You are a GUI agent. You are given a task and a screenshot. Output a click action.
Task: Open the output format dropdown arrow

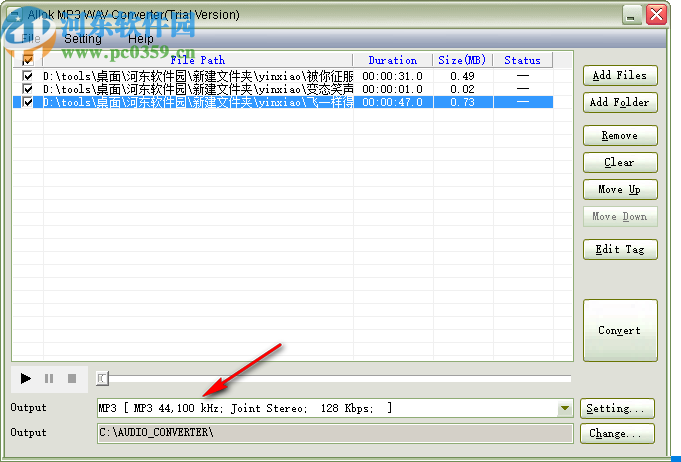point(565,408)
